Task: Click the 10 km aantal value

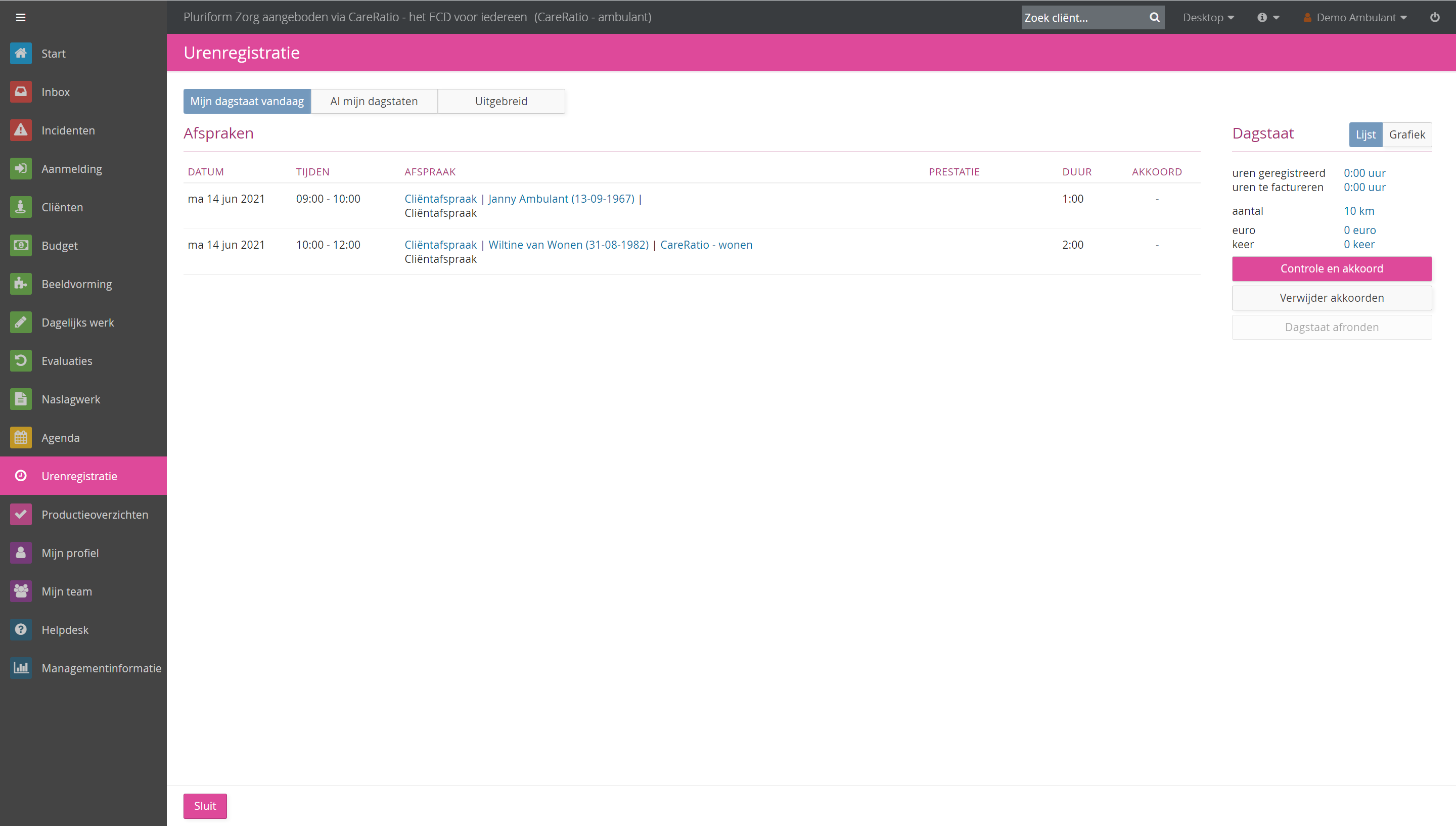Action: click(1358, 211)
